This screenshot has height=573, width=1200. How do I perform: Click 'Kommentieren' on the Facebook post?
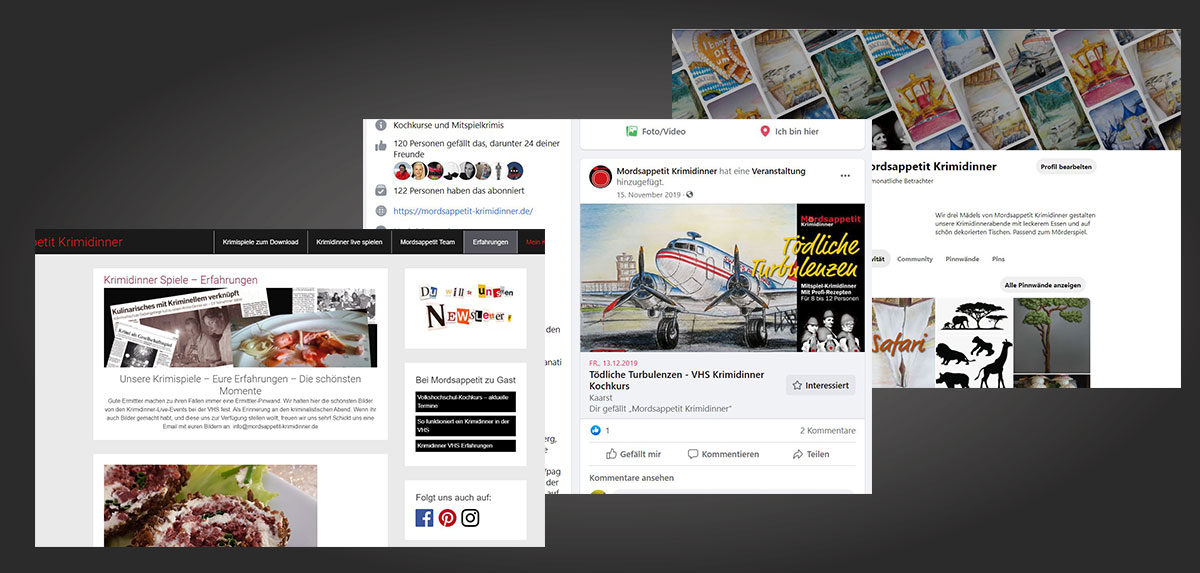[722, 454]
